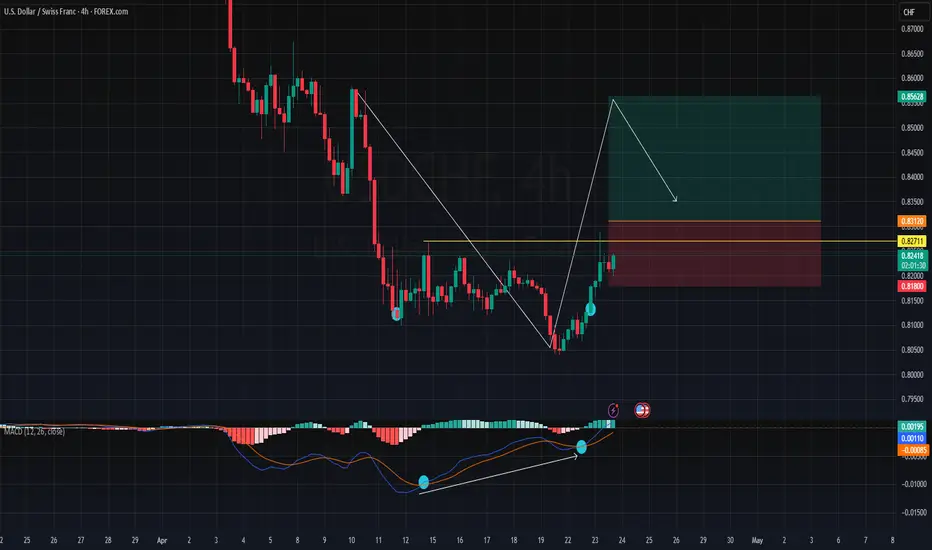Click right cyan circle on MACD line
932x550 pixels.
pos(581,447)
